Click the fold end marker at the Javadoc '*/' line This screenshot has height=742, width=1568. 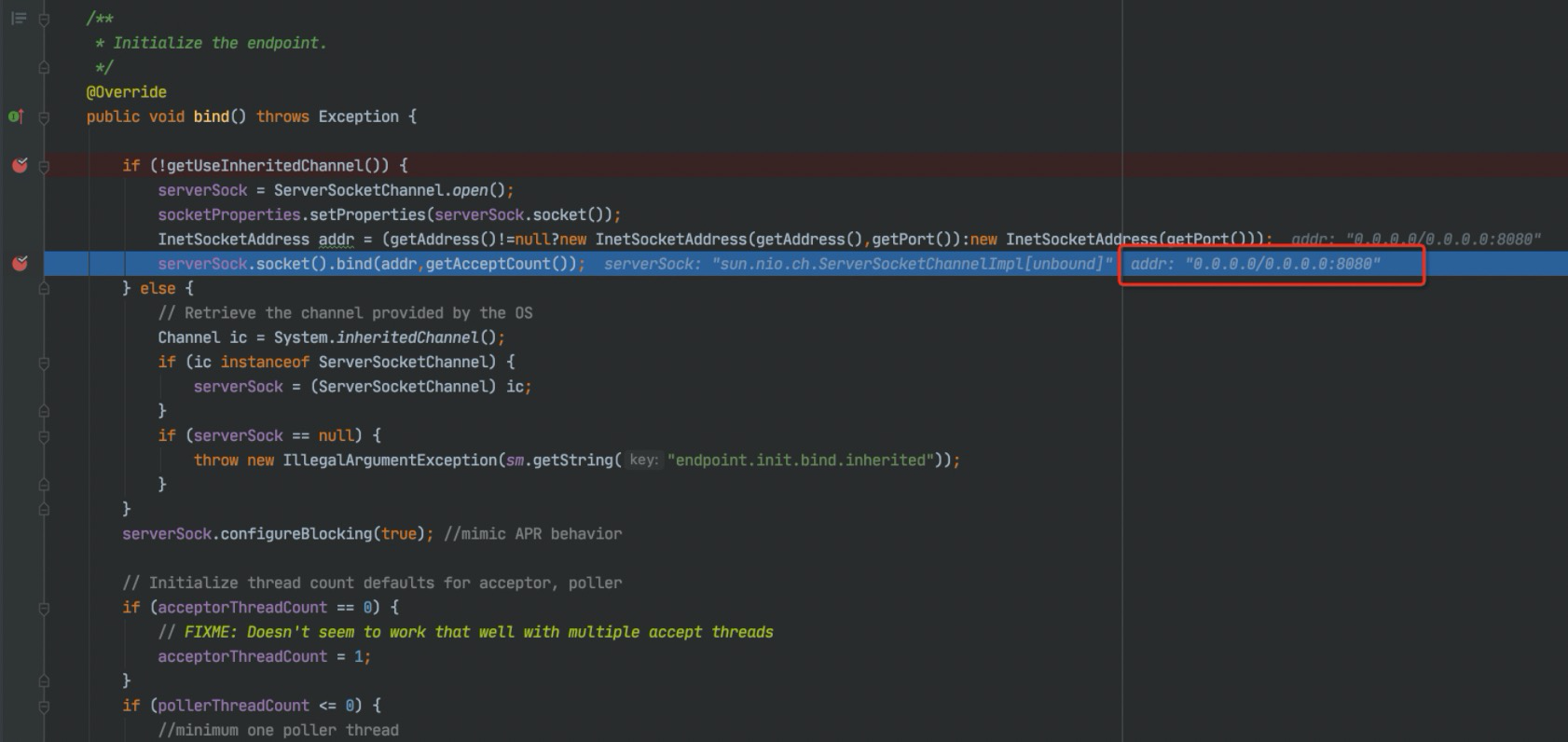tap(44, 68)
